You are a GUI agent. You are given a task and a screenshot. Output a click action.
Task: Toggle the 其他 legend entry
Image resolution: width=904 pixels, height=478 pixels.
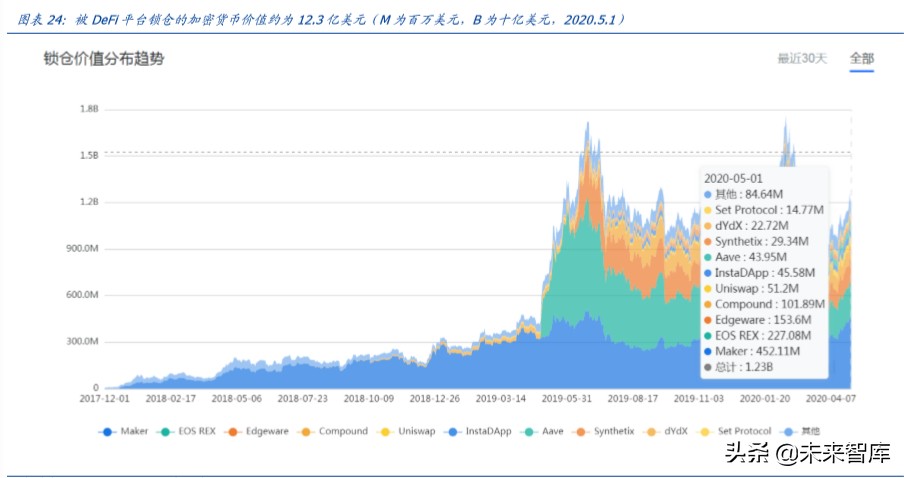point(799,431)
